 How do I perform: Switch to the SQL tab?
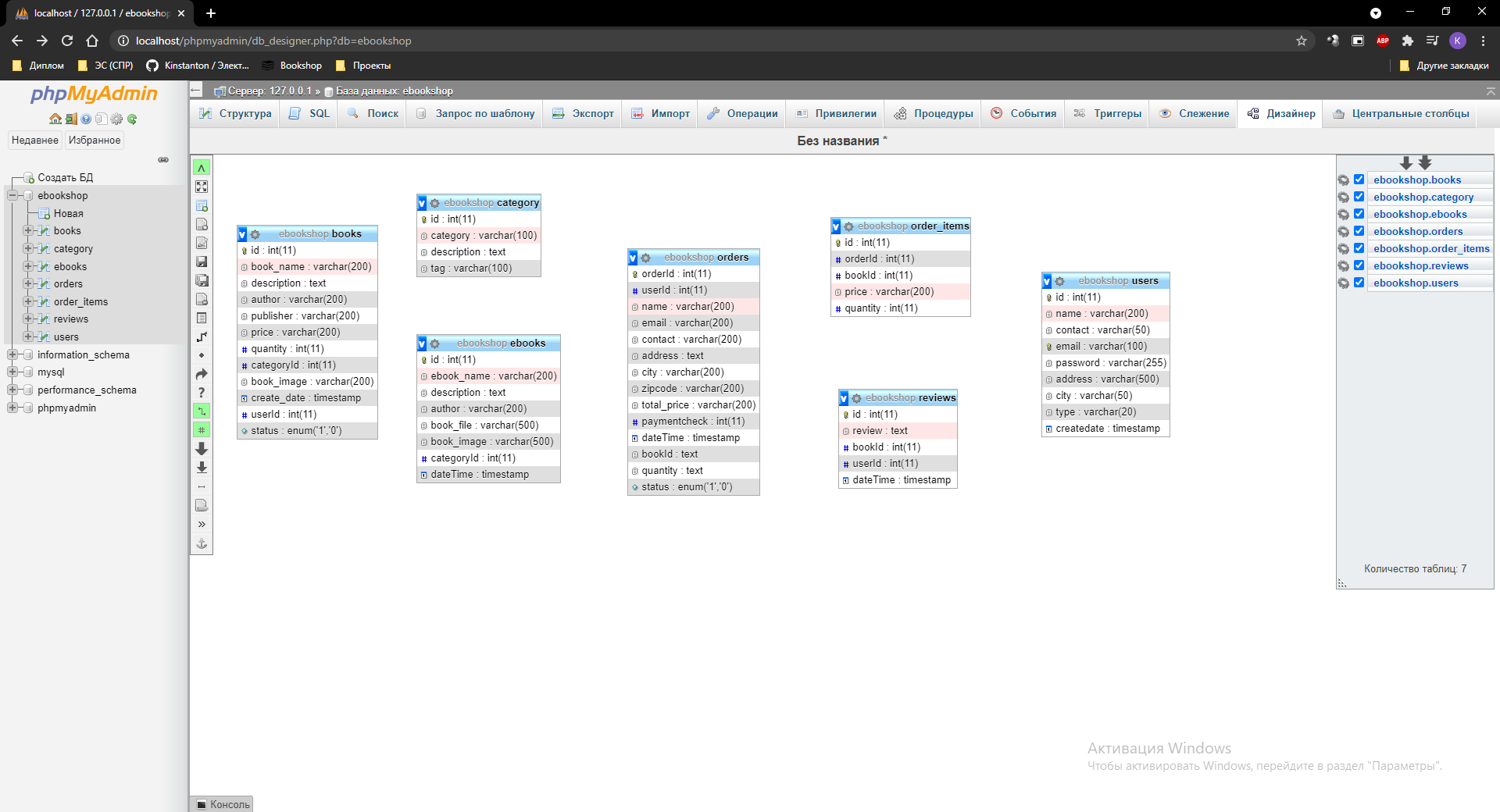pos(310,114)
